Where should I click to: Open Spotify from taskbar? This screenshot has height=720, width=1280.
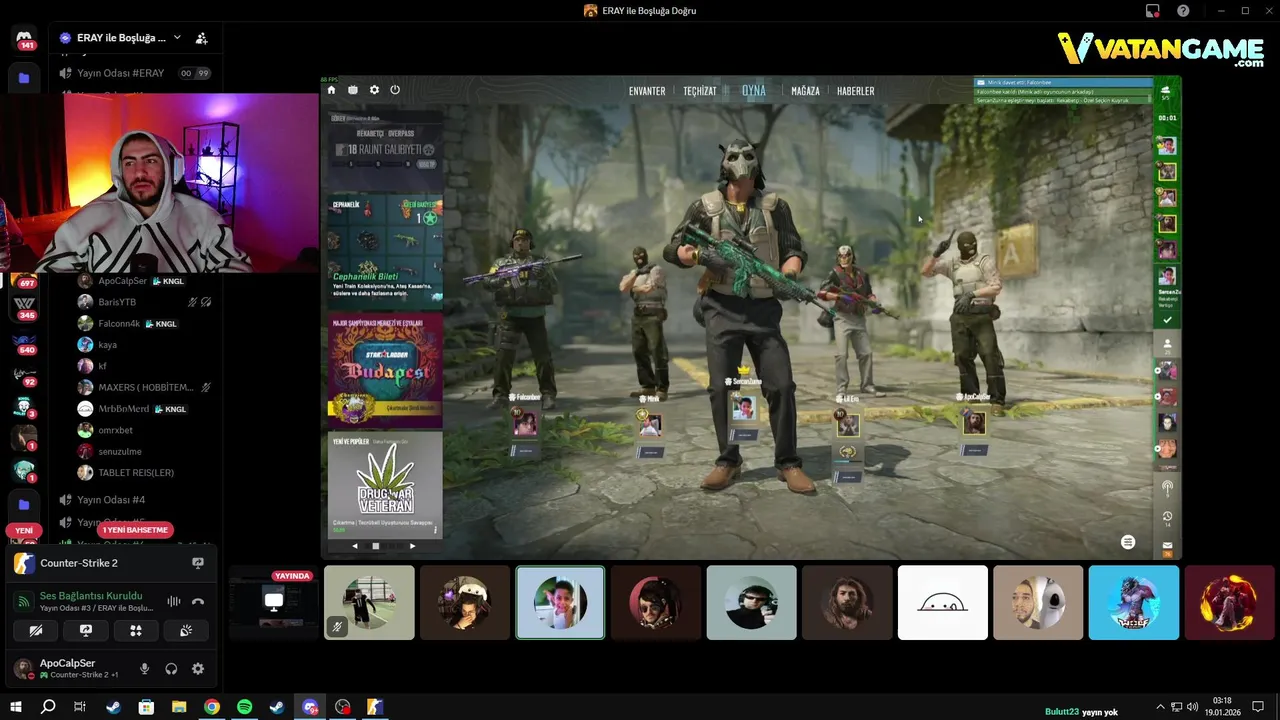pyautogui.click(x=245, y=707)
